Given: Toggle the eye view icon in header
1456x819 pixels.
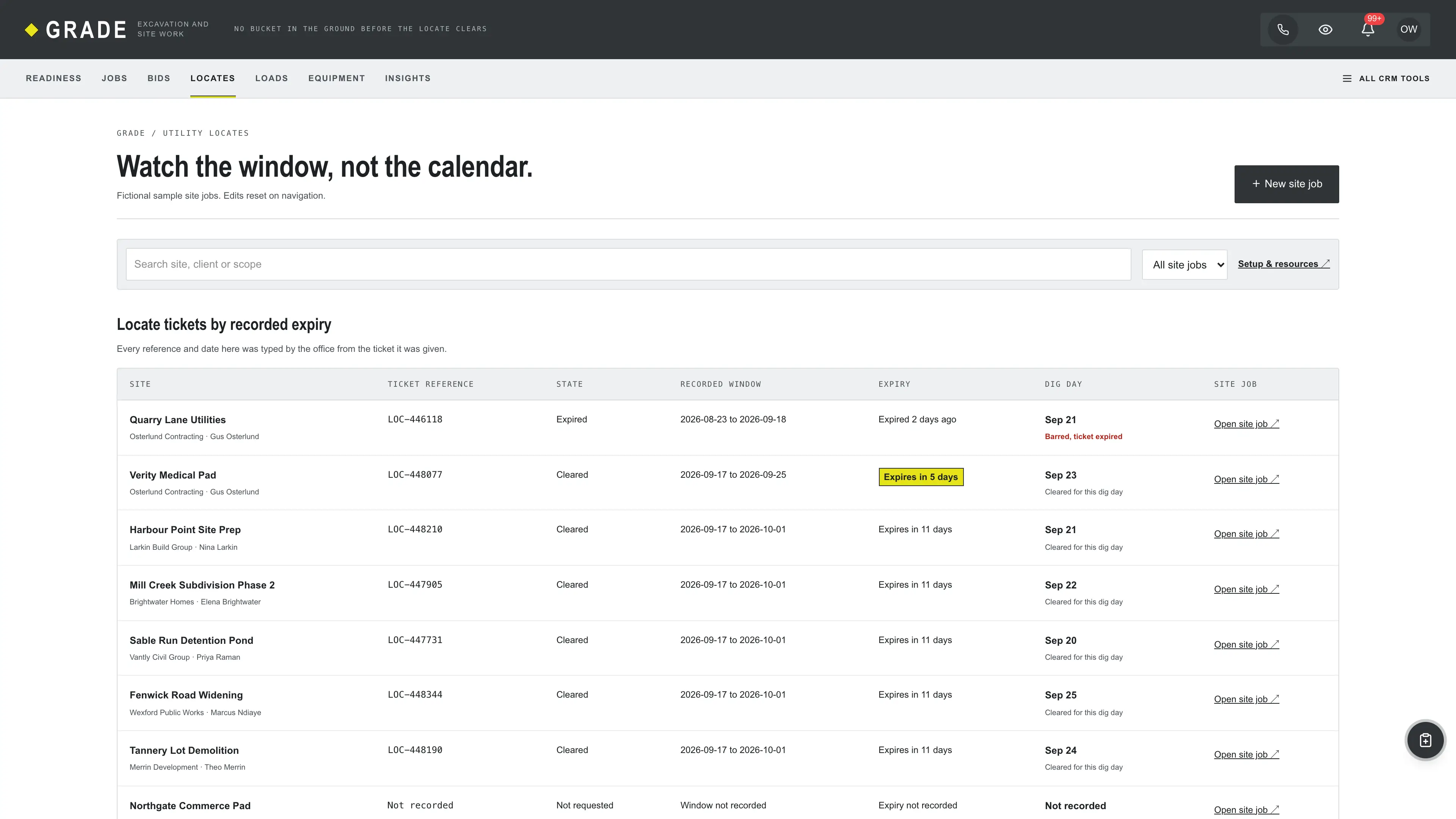Looking at the screenshot, I should click(1326, 30).
